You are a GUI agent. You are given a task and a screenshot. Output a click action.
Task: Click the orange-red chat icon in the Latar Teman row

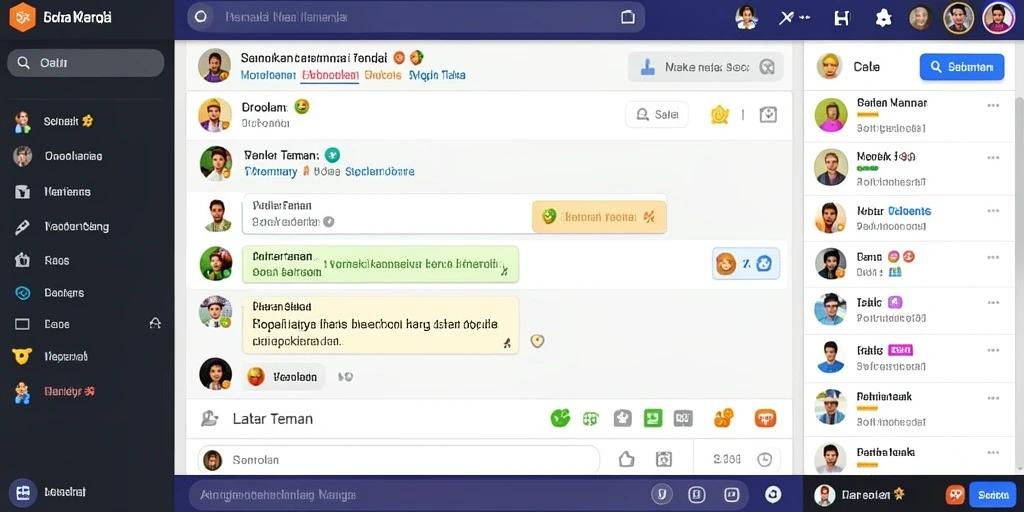[x=765, y=418]
